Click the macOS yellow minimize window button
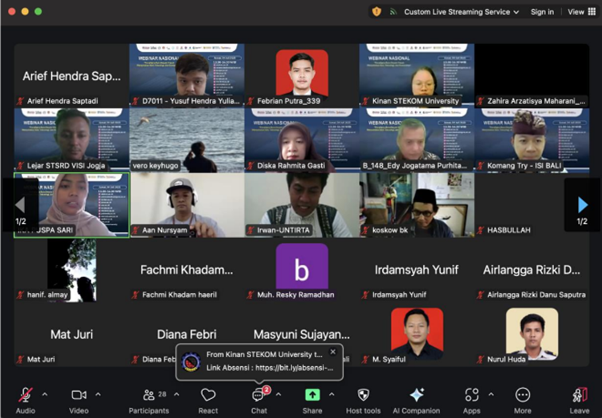Screen dimensions: 602x418 (25, 12)
